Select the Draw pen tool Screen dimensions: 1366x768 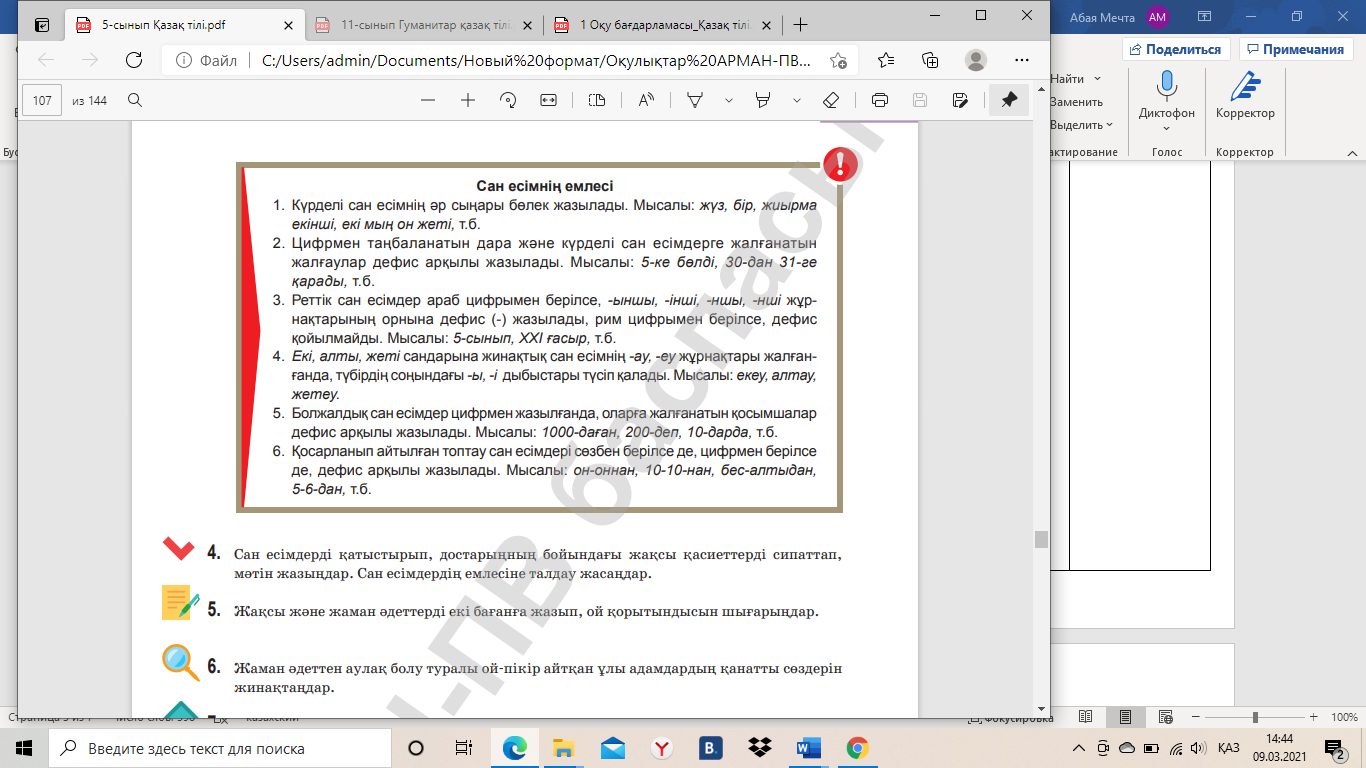tap(695, 100)
